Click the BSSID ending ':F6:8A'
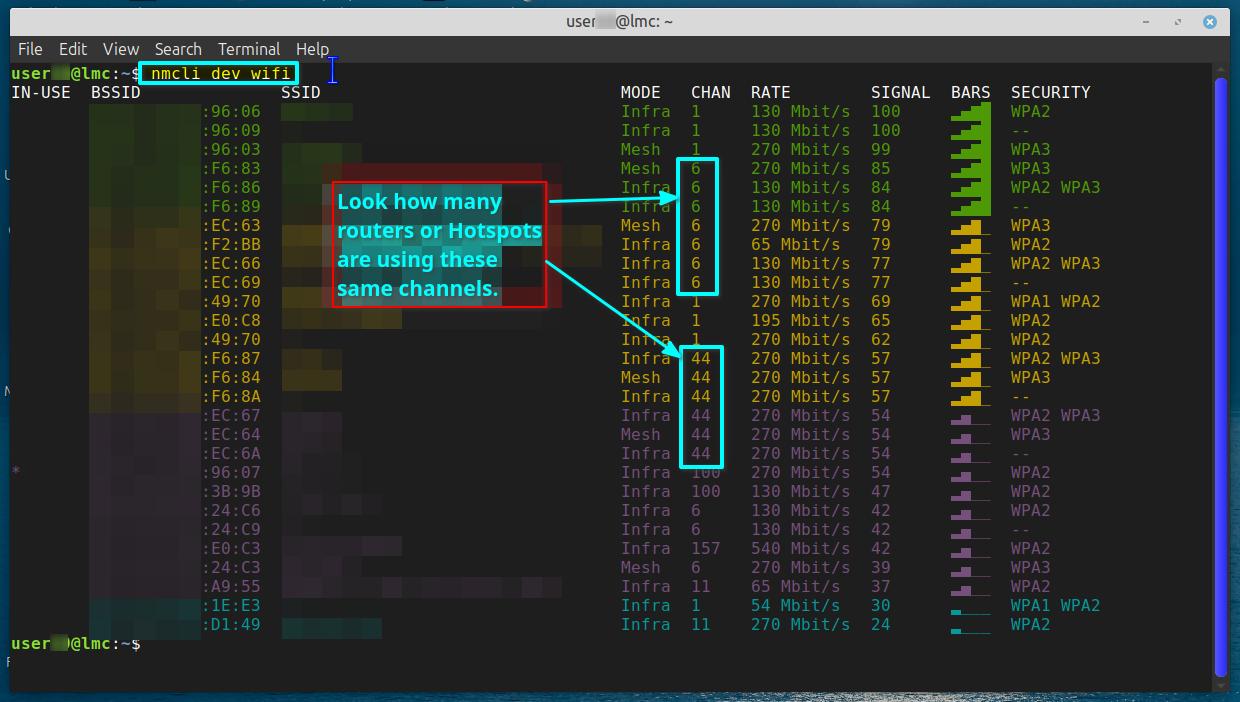This screenshot has height=702, width=1240. click(x=231, y=396)
